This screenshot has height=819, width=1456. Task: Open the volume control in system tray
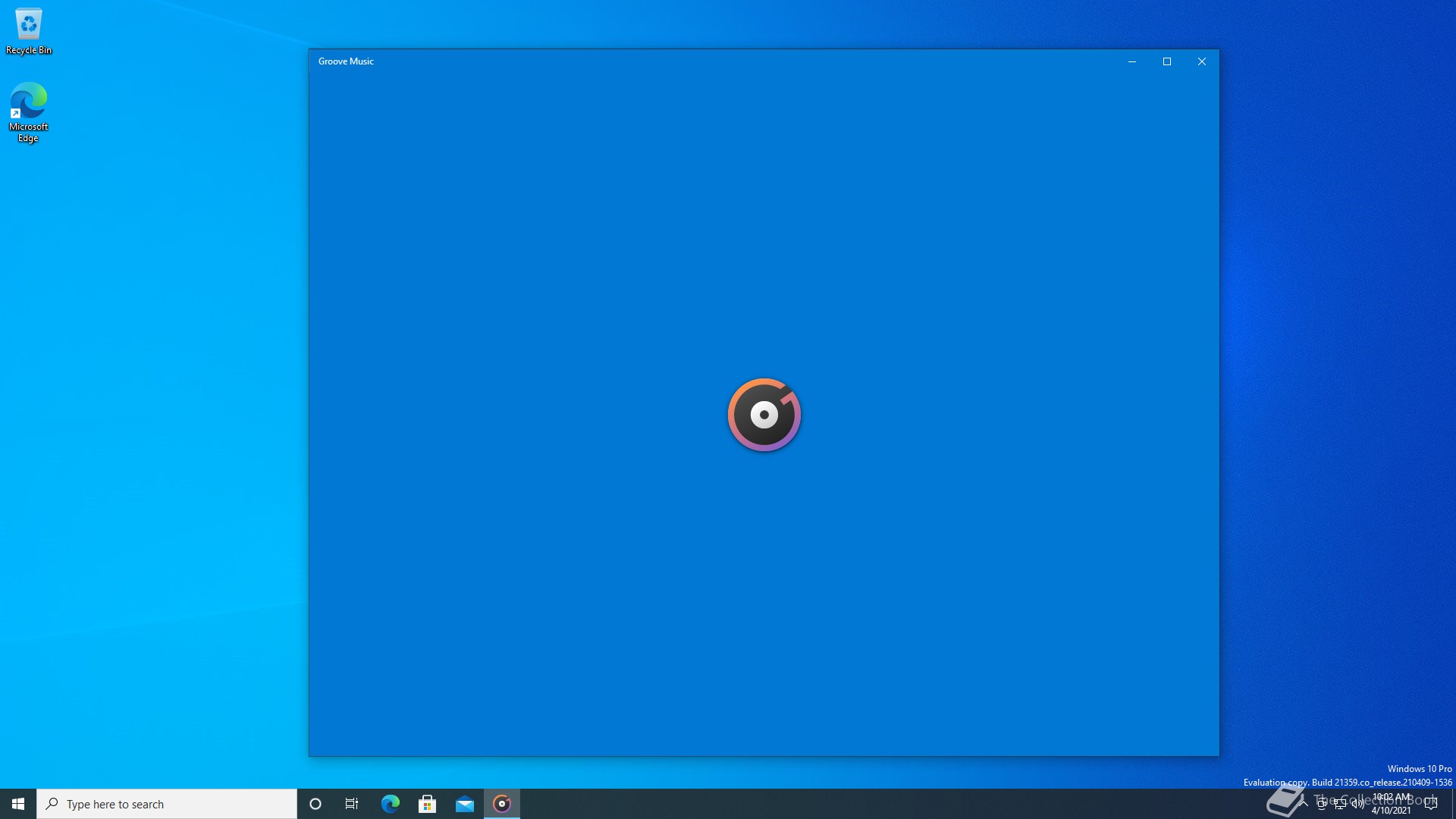(x=1357, y=804)
